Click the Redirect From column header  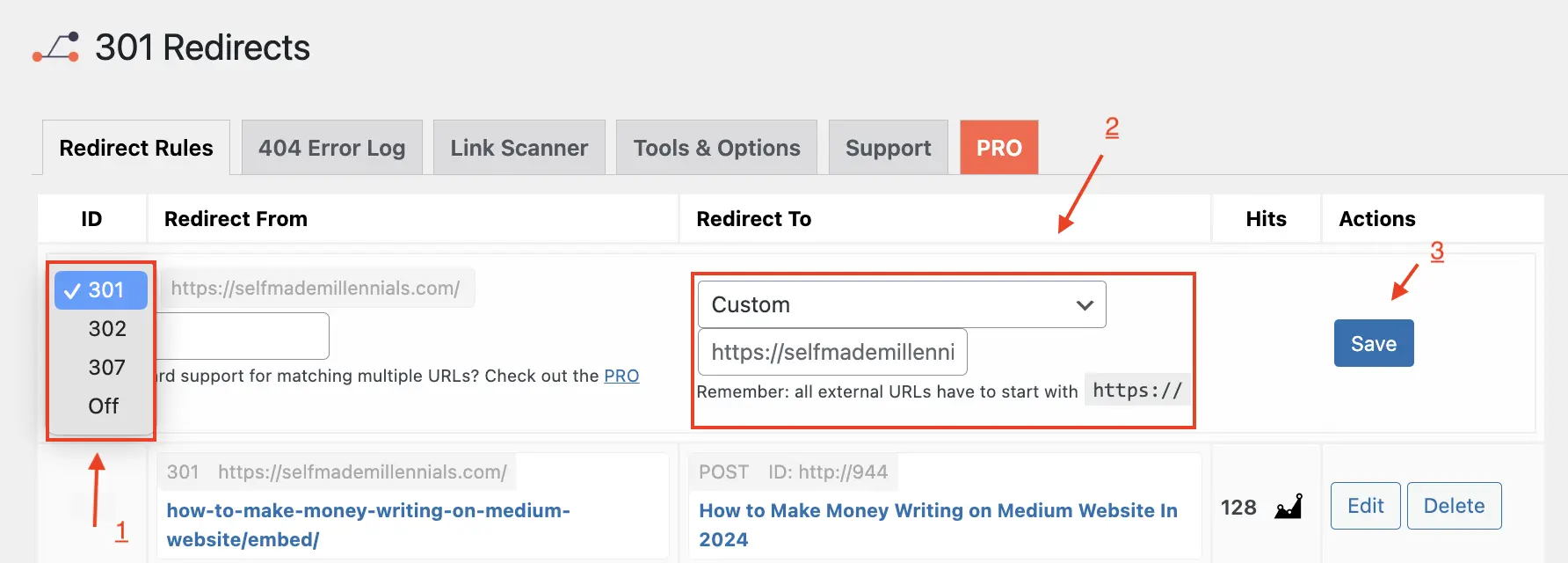(x=236, y=219)
